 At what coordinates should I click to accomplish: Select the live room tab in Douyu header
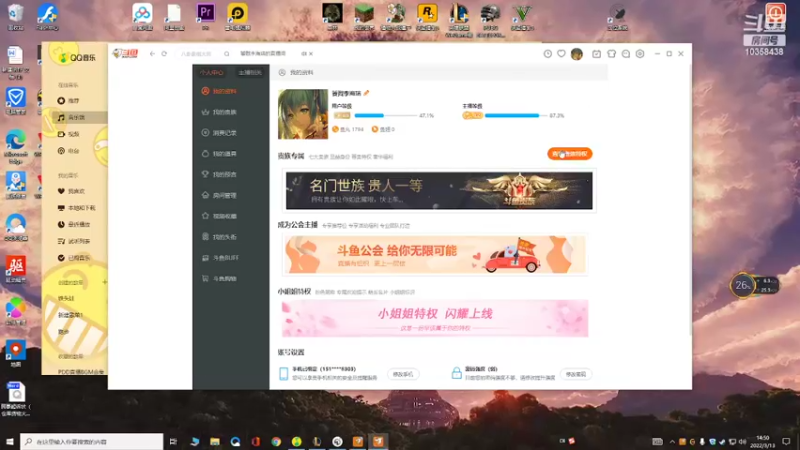pyautogui.click(x=263, y=54)
